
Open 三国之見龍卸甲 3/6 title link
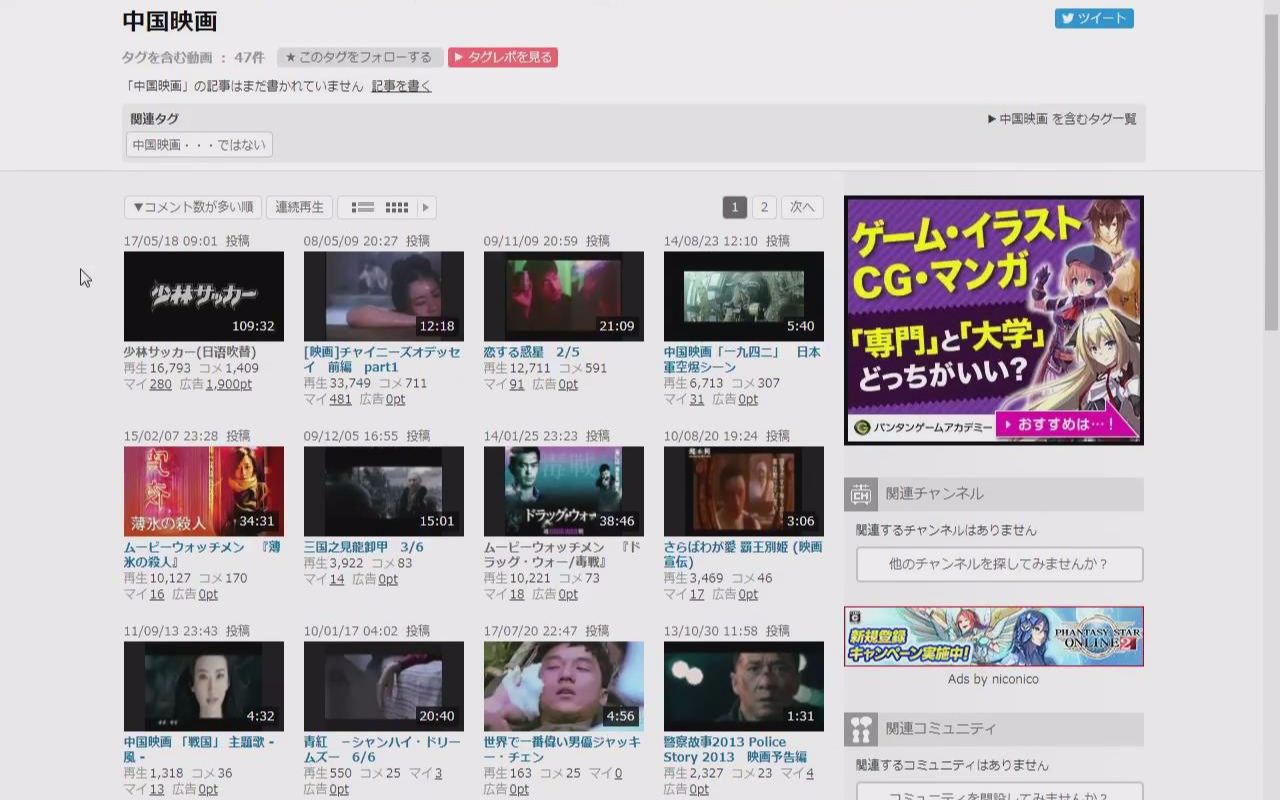tap(364, 547)
